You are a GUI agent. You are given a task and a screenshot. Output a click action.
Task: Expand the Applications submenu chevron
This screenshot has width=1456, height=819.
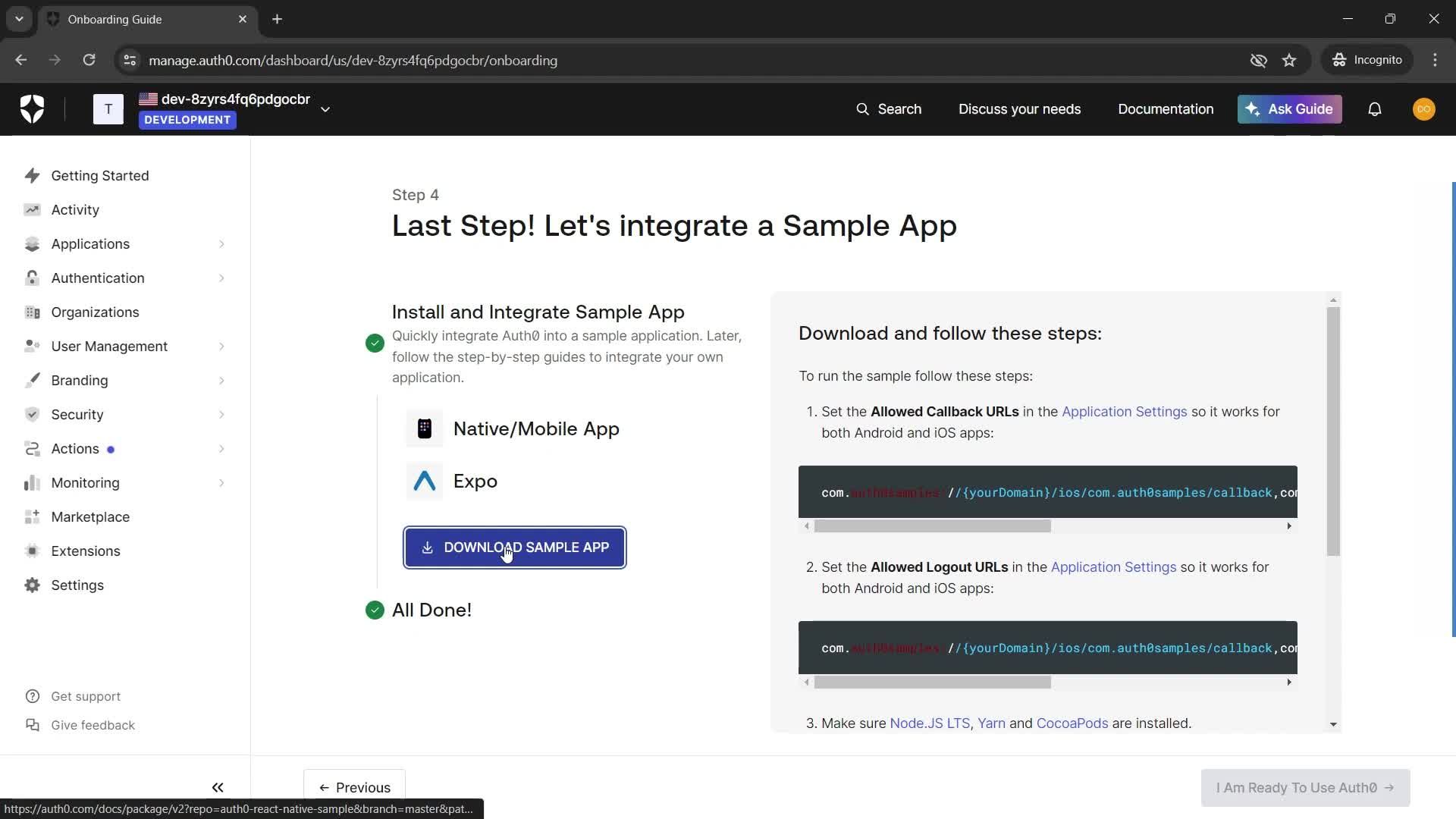221,244
